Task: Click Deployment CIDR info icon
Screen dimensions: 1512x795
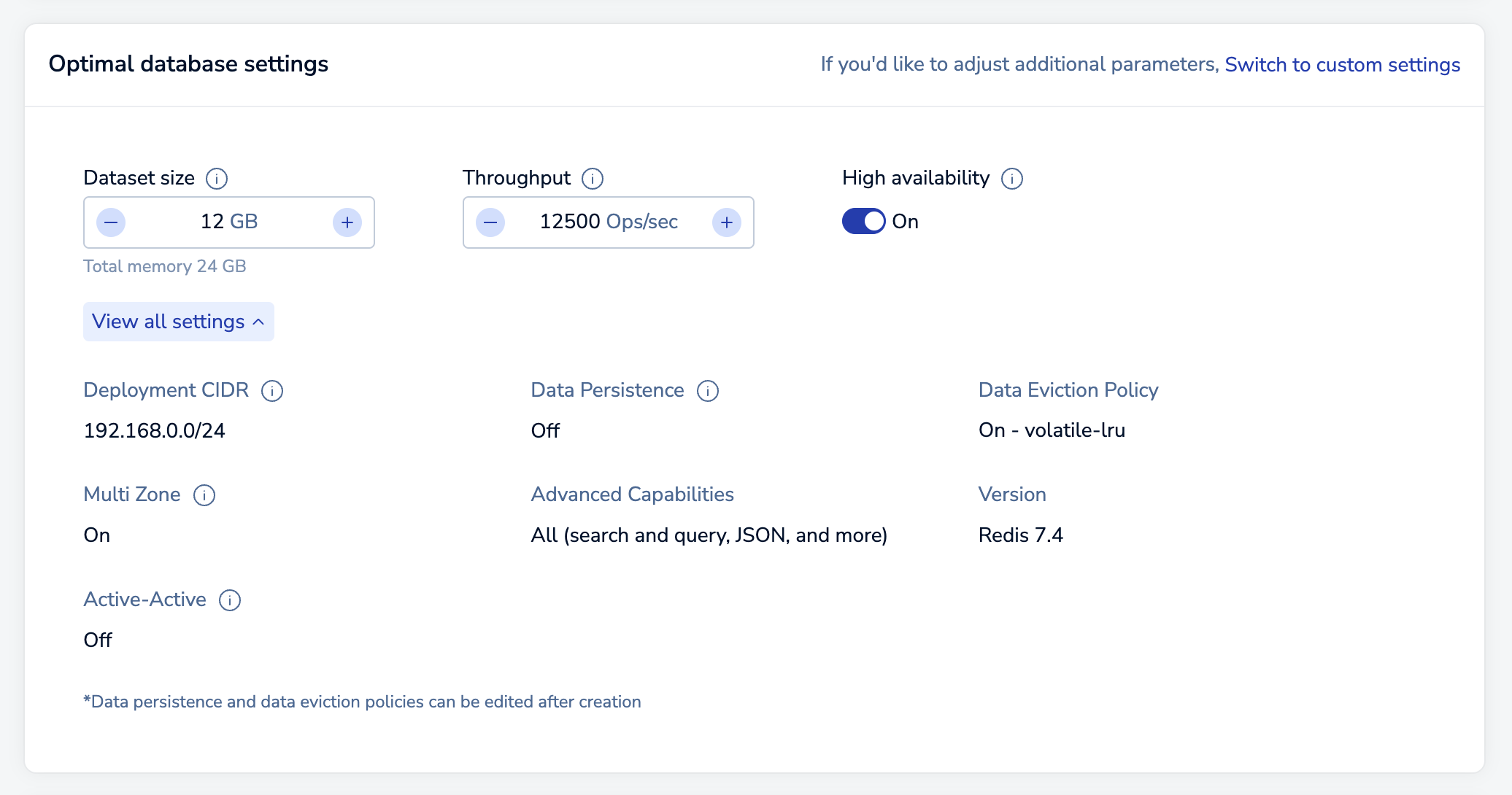Action: pyautogui.click(x=272, y=391)
